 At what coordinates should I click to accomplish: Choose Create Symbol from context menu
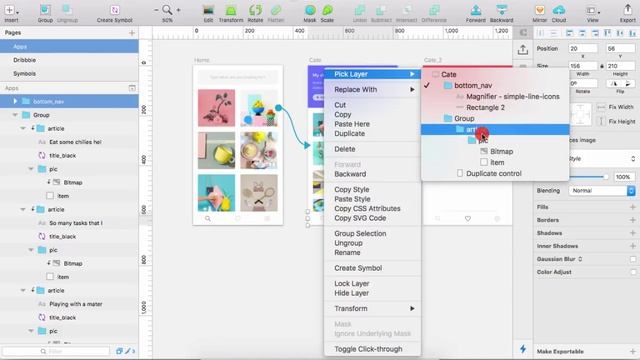point(358,268)
